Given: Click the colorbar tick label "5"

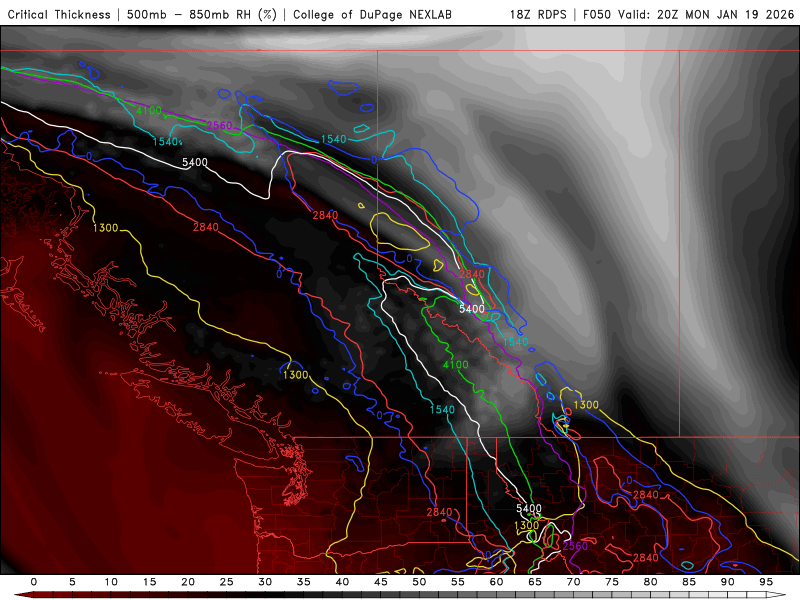Looking at the screenshot, I should 72,582.
